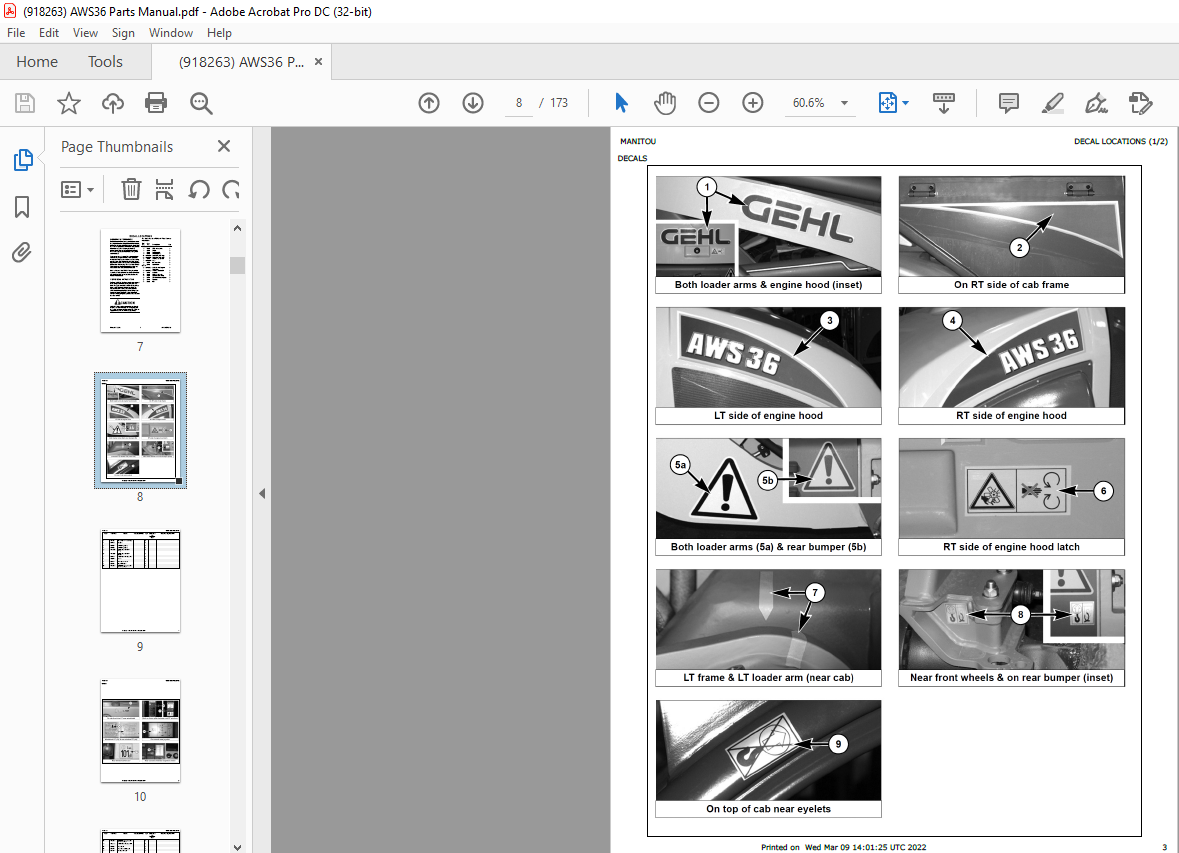The height and width of the screenshot is (853, 1179).
Task: Open the File menu
Action: (x=16, y=33)
